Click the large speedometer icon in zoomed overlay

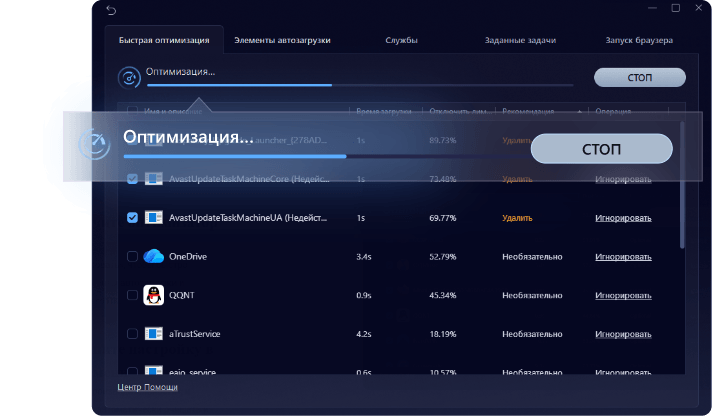tap(94, 144)
